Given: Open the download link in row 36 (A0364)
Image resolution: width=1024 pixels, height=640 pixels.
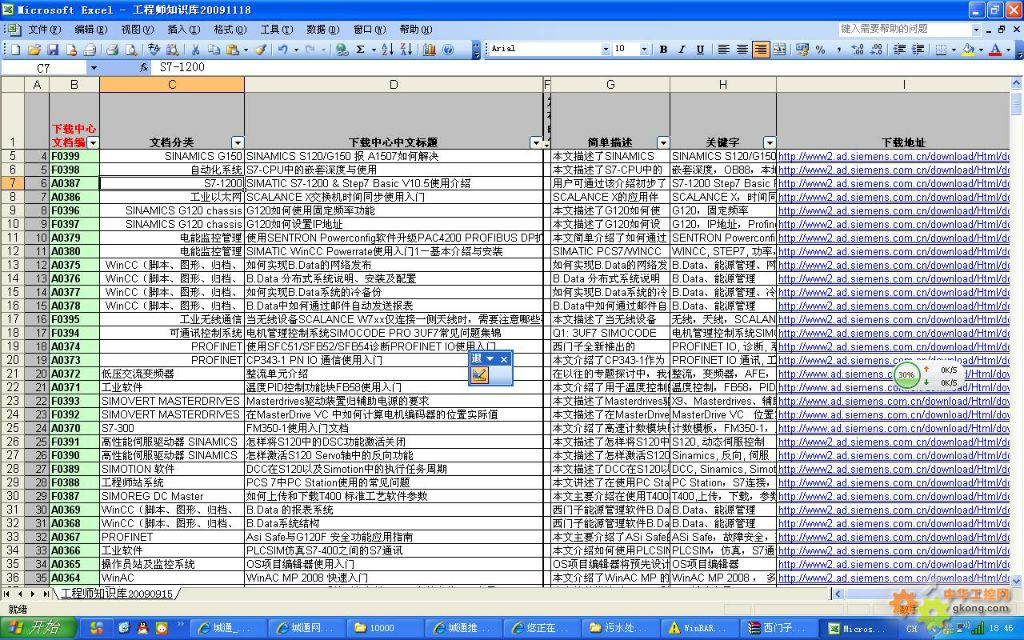Looking at the screenshot, I should click(x=893, y=578).
